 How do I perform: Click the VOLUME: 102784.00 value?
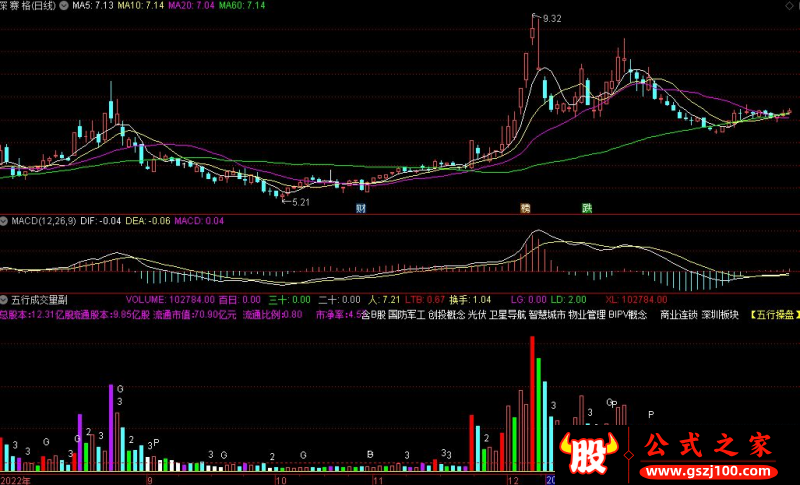click(170, 300)
